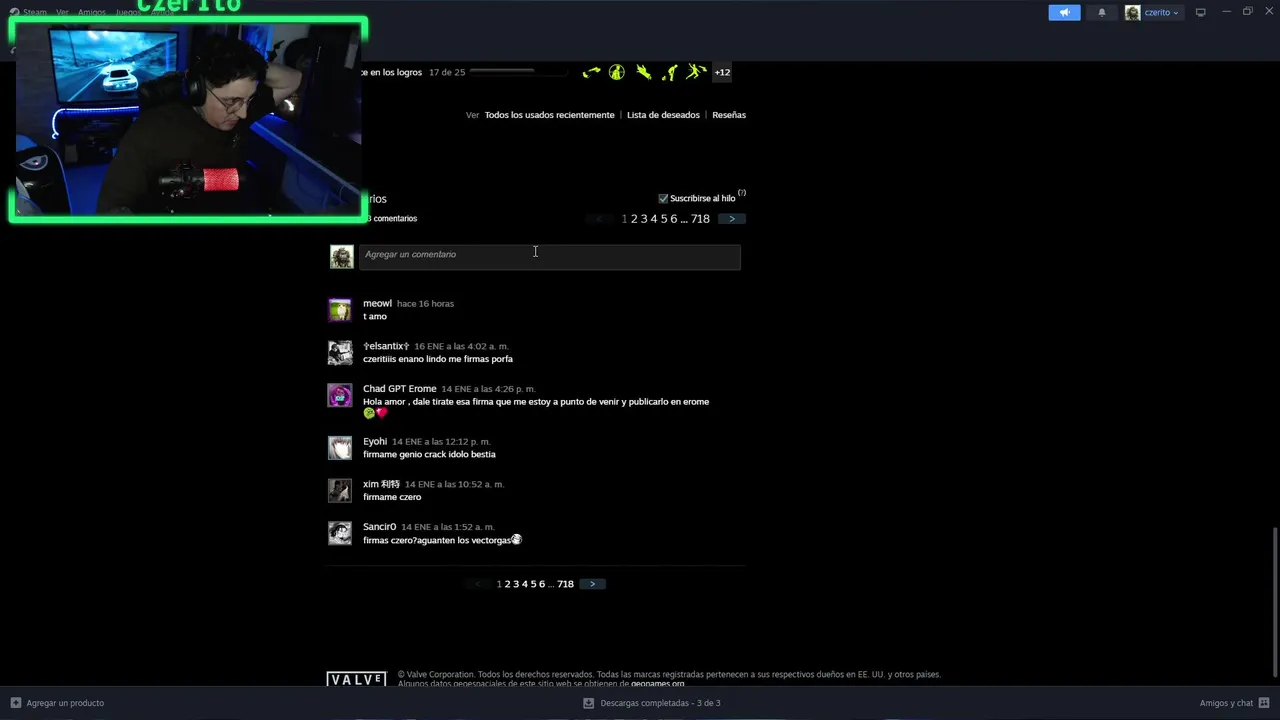
Task: Focus the Agregar un comentario field
Action: (550, 257)
